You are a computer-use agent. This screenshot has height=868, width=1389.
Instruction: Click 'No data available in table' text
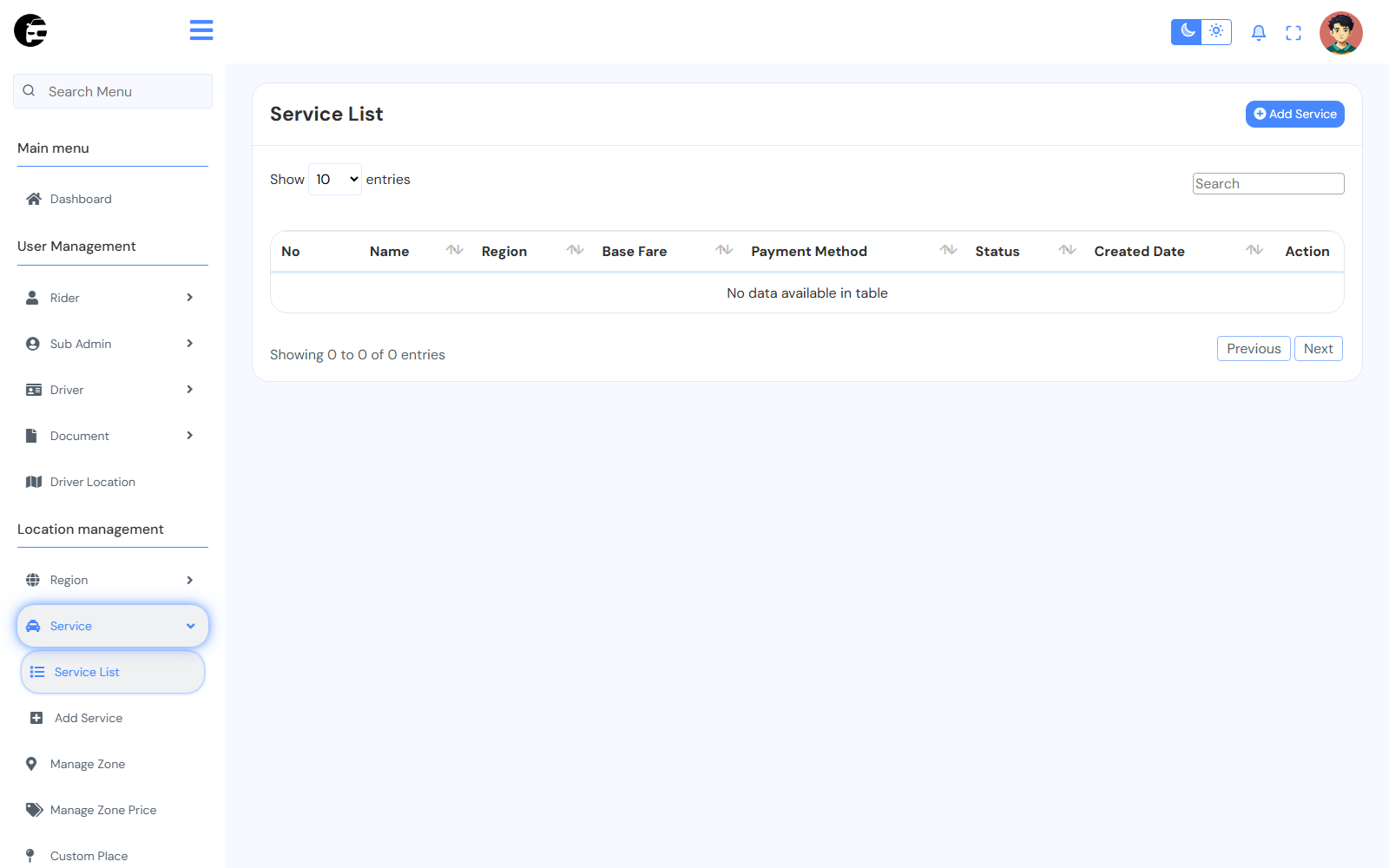click(807, 293)
